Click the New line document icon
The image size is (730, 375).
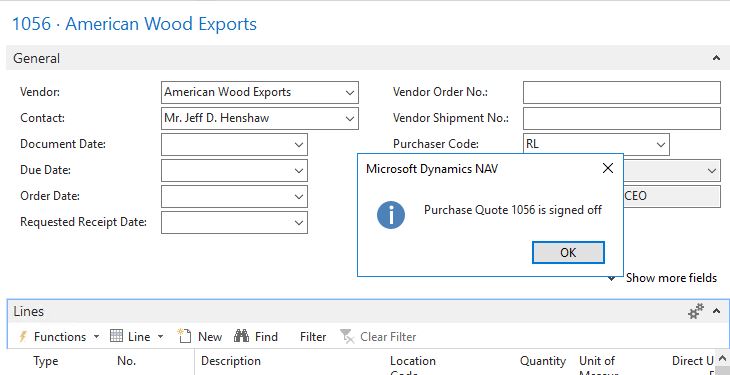coord(185,336)
